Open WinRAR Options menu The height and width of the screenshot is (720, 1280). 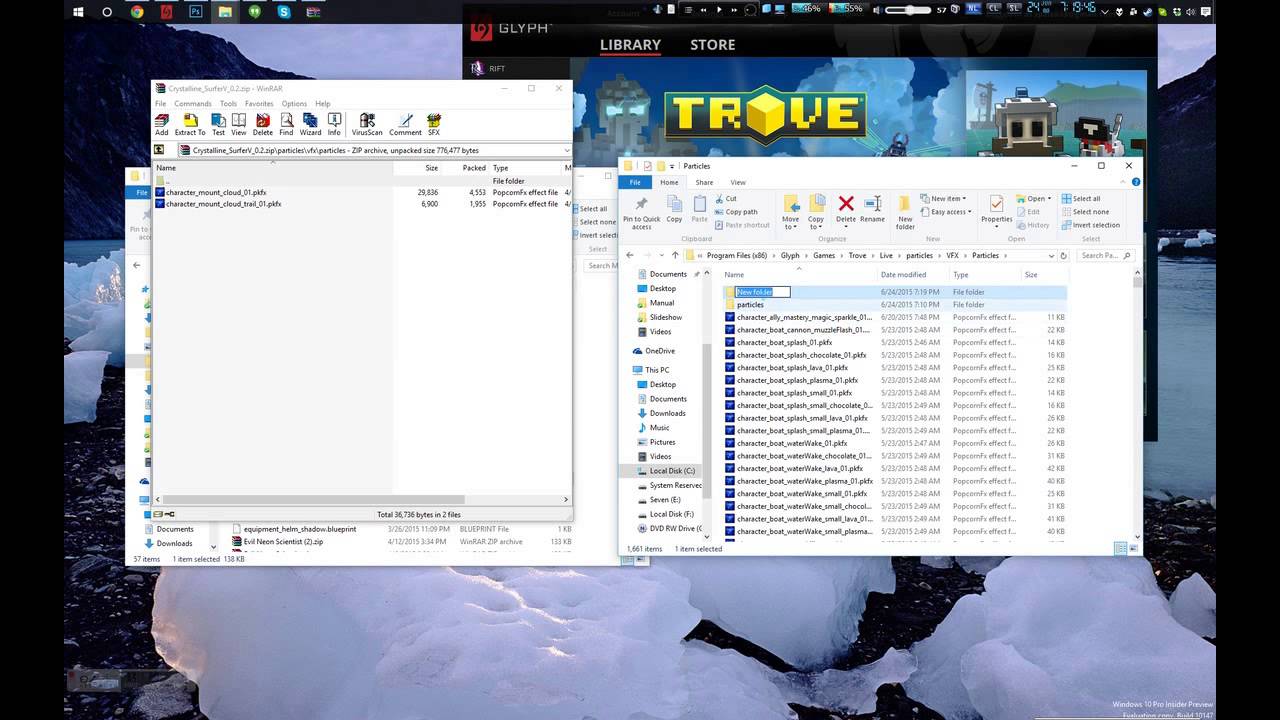point(294,104)
